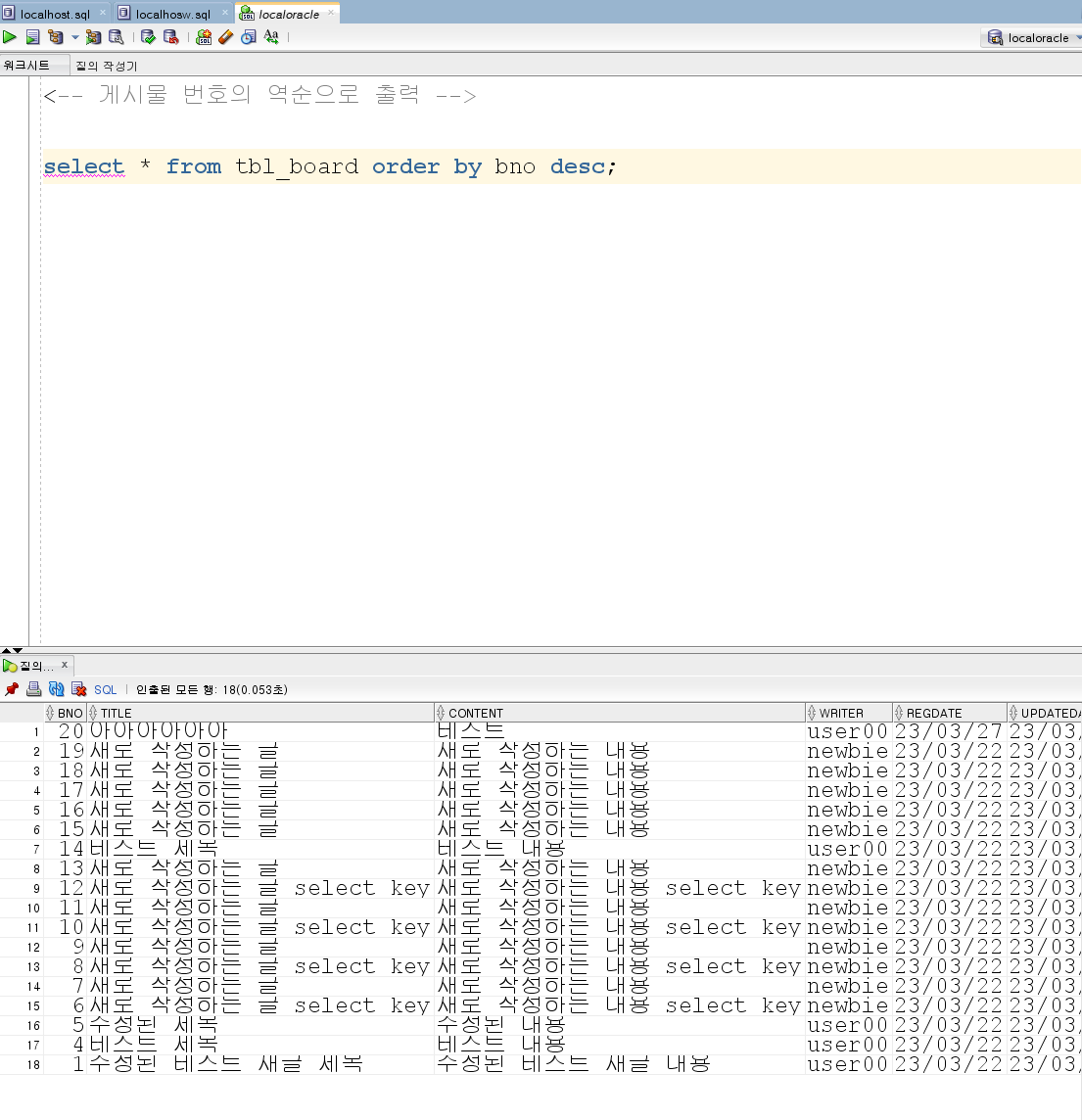Print the query results
The width and height of the screenshot is (1082, 1120).
33,689
